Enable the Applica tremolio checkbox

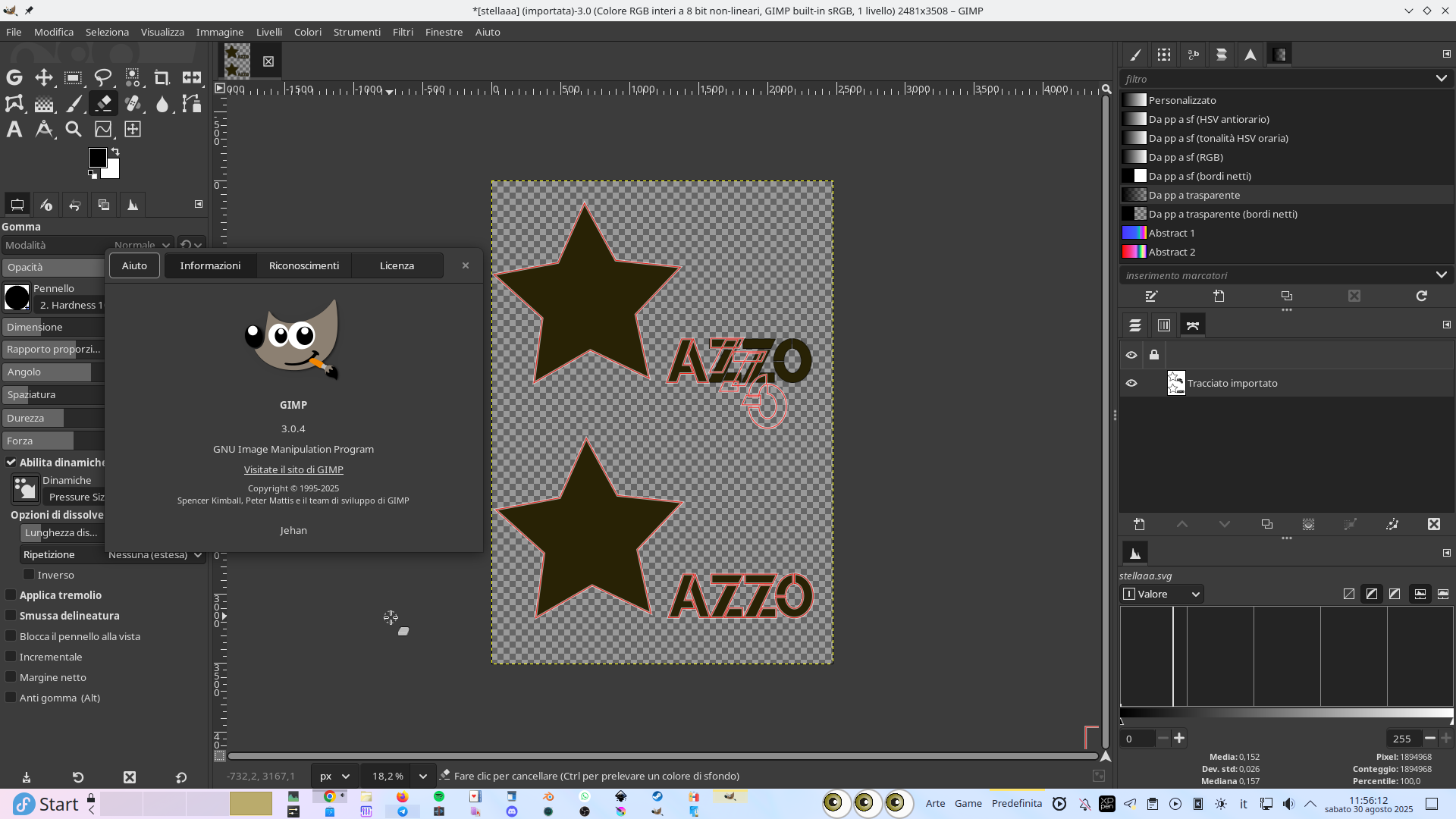[x=11, y=595]
